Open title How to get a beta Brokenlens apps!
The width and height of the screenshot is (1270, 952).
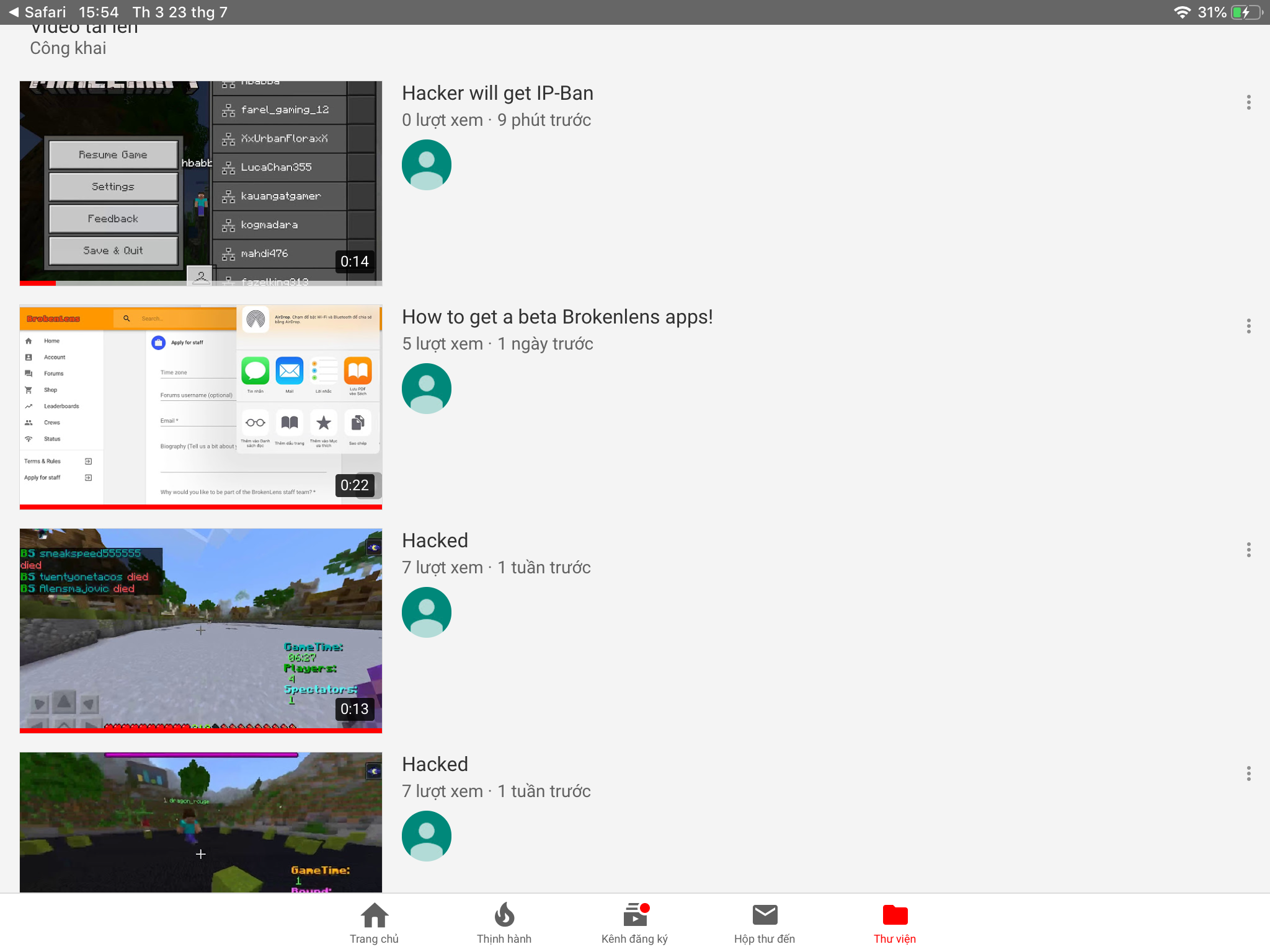pyautogui.click(x=557, y=317)
